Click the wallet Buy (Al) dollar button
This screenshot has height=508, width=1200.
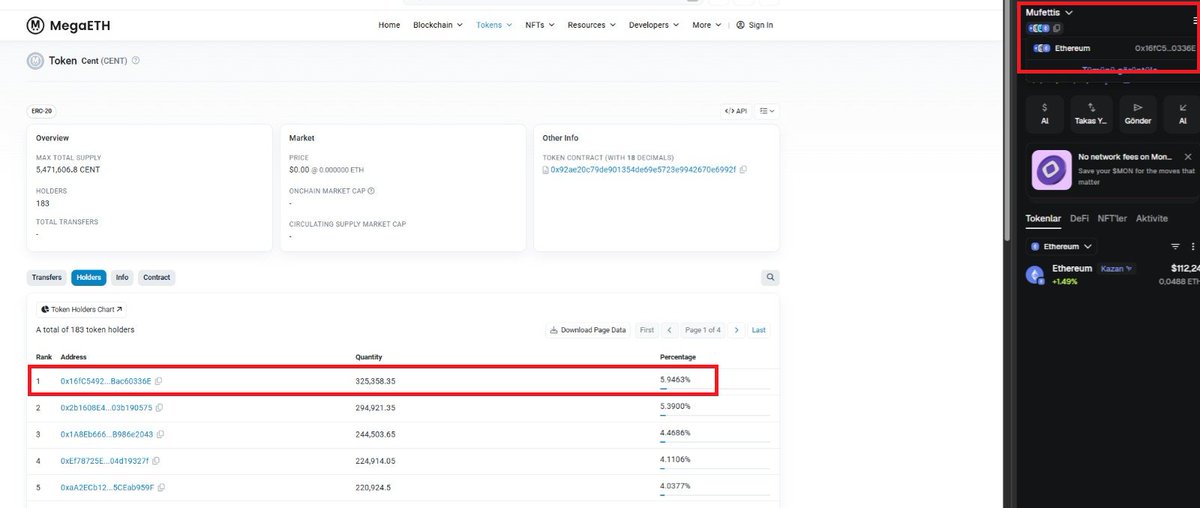click(1044, 113)
